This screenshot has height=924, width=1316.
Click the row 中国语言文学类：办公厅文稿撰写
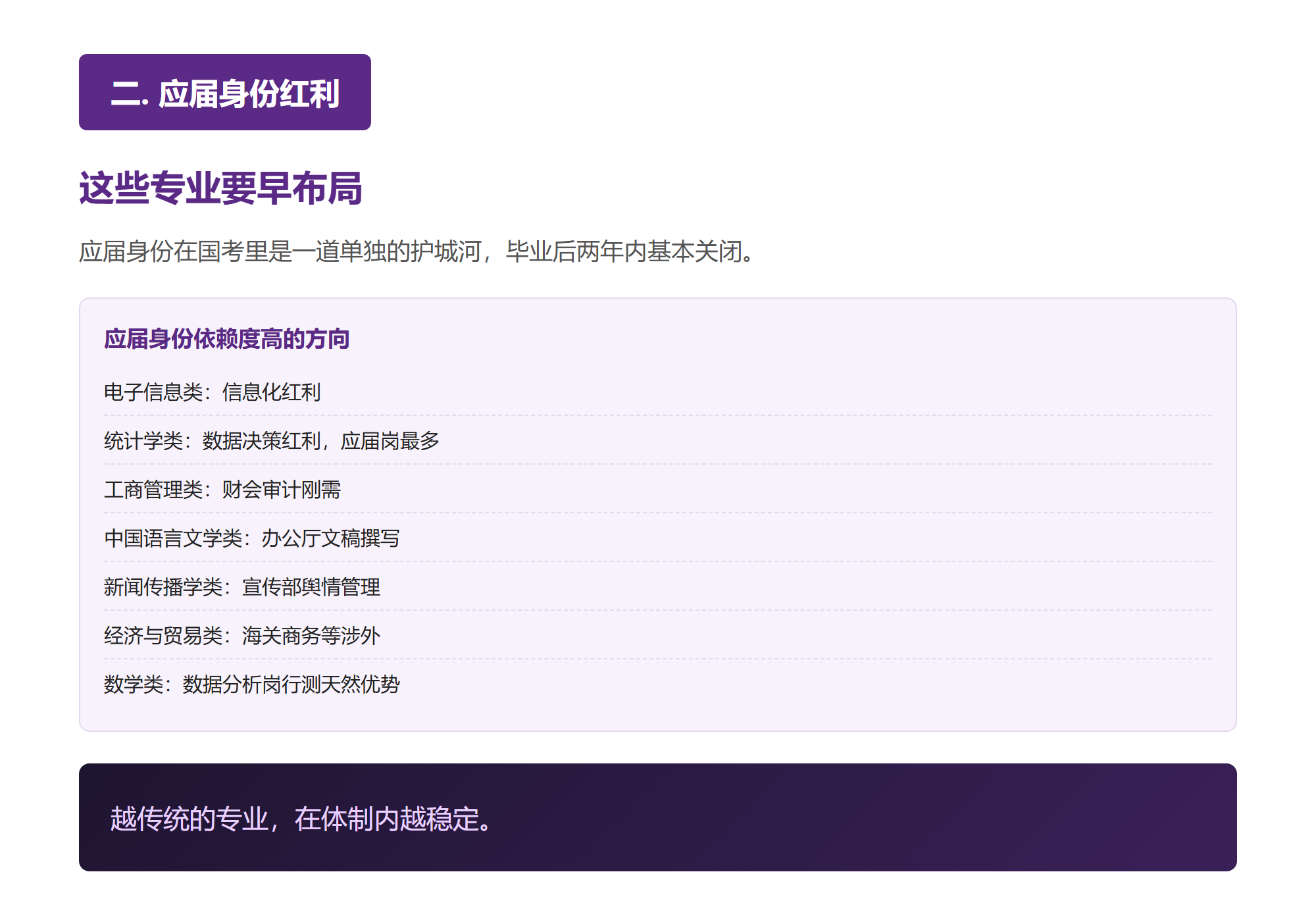point(658,538)
